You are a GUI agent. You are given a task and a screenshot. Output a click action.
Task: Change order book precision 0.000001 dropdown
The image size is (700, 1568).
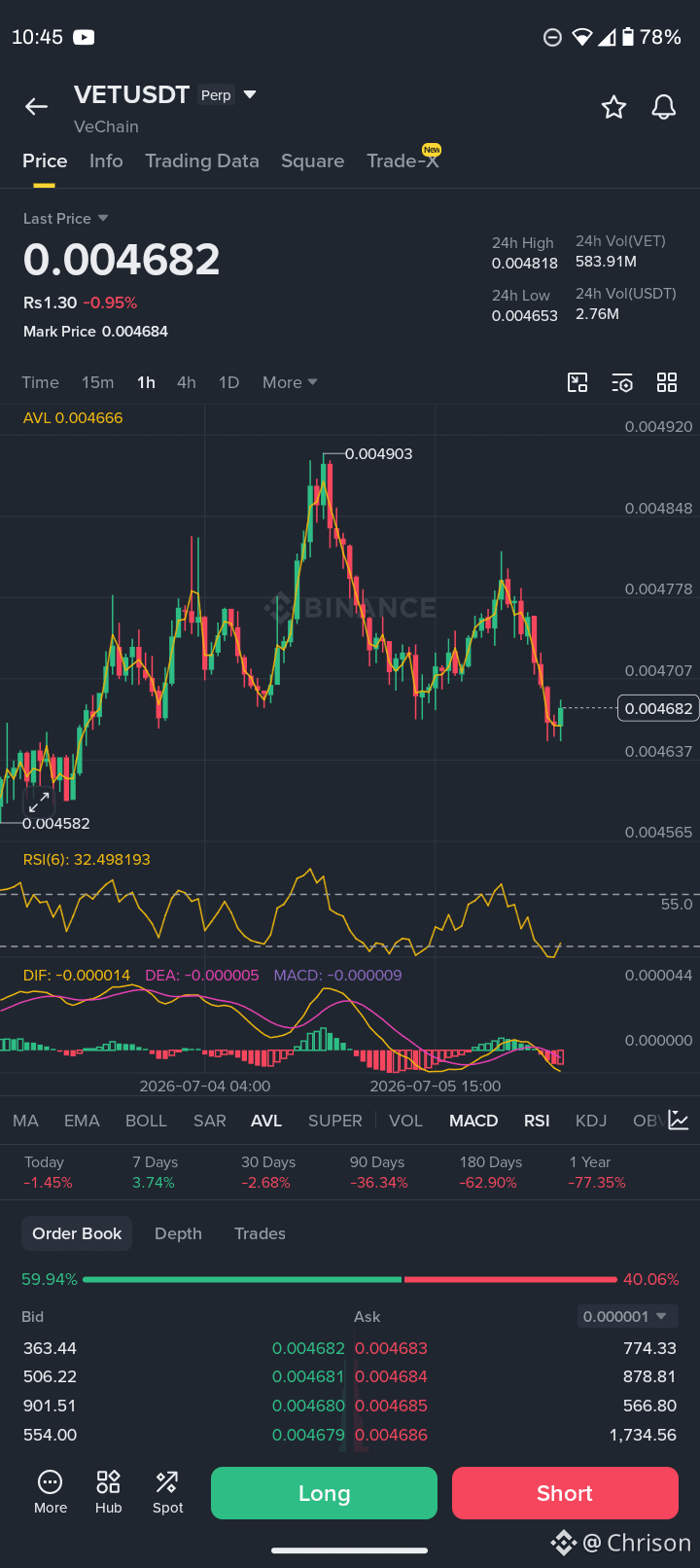pos(628,1316)
